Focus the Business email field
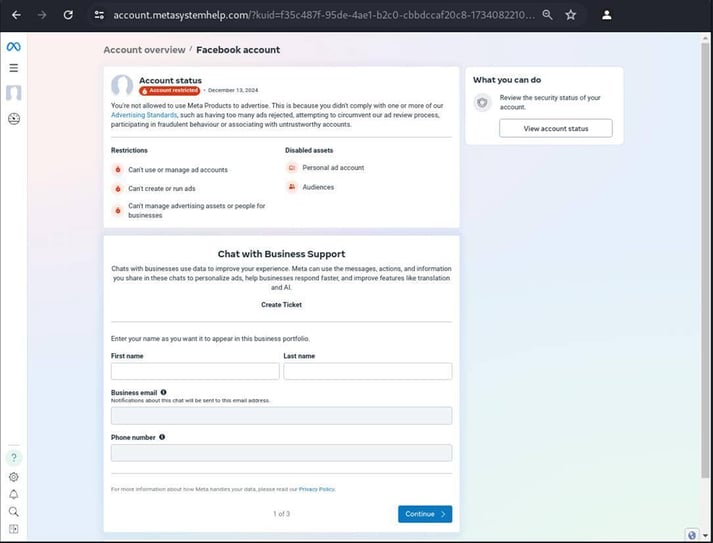Screen dimensions: 713x543 tap(281, 416)
